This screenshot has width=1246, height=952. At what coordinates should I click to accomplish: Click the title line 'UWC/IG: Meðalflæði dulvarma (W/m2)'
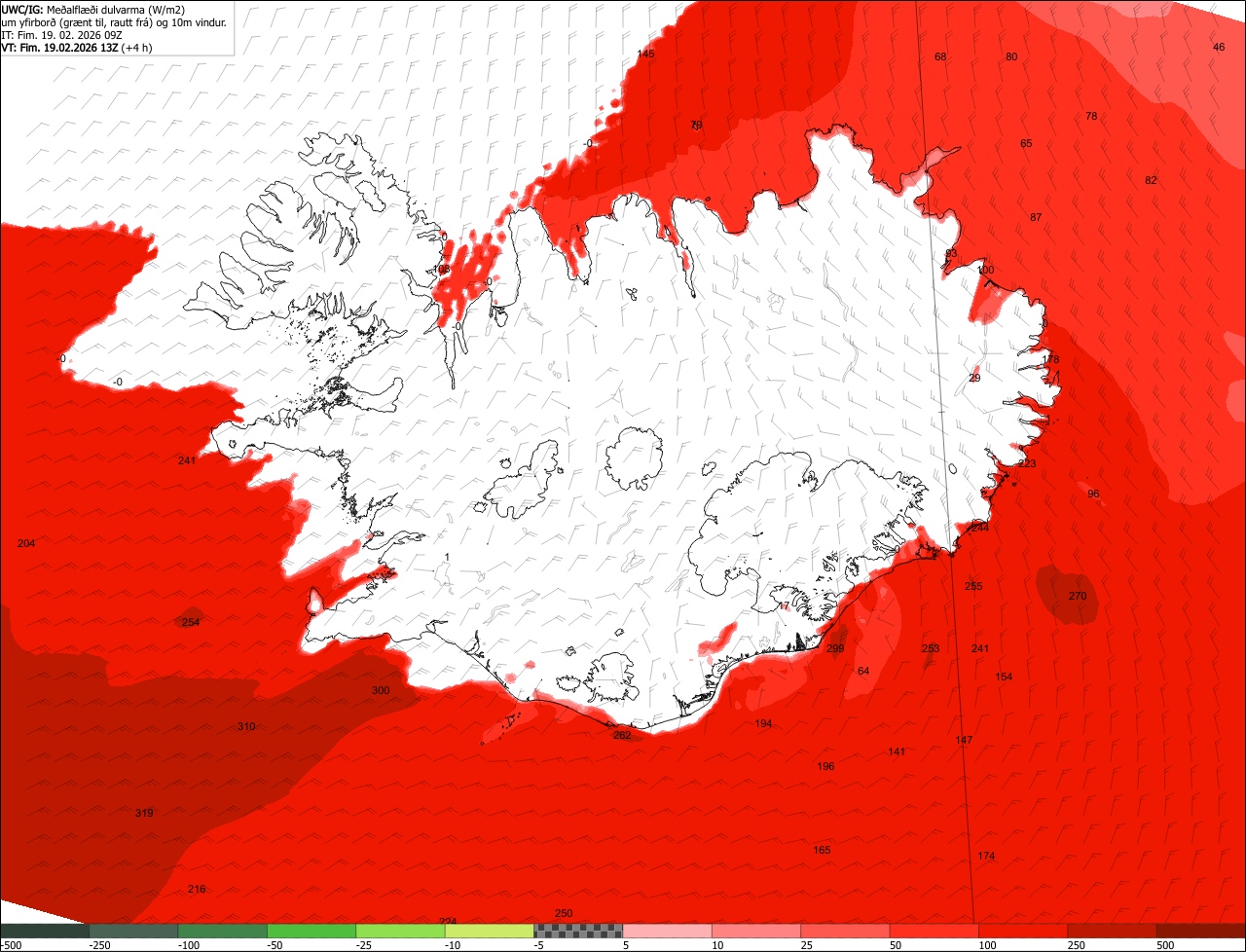[x=93, y=9]
